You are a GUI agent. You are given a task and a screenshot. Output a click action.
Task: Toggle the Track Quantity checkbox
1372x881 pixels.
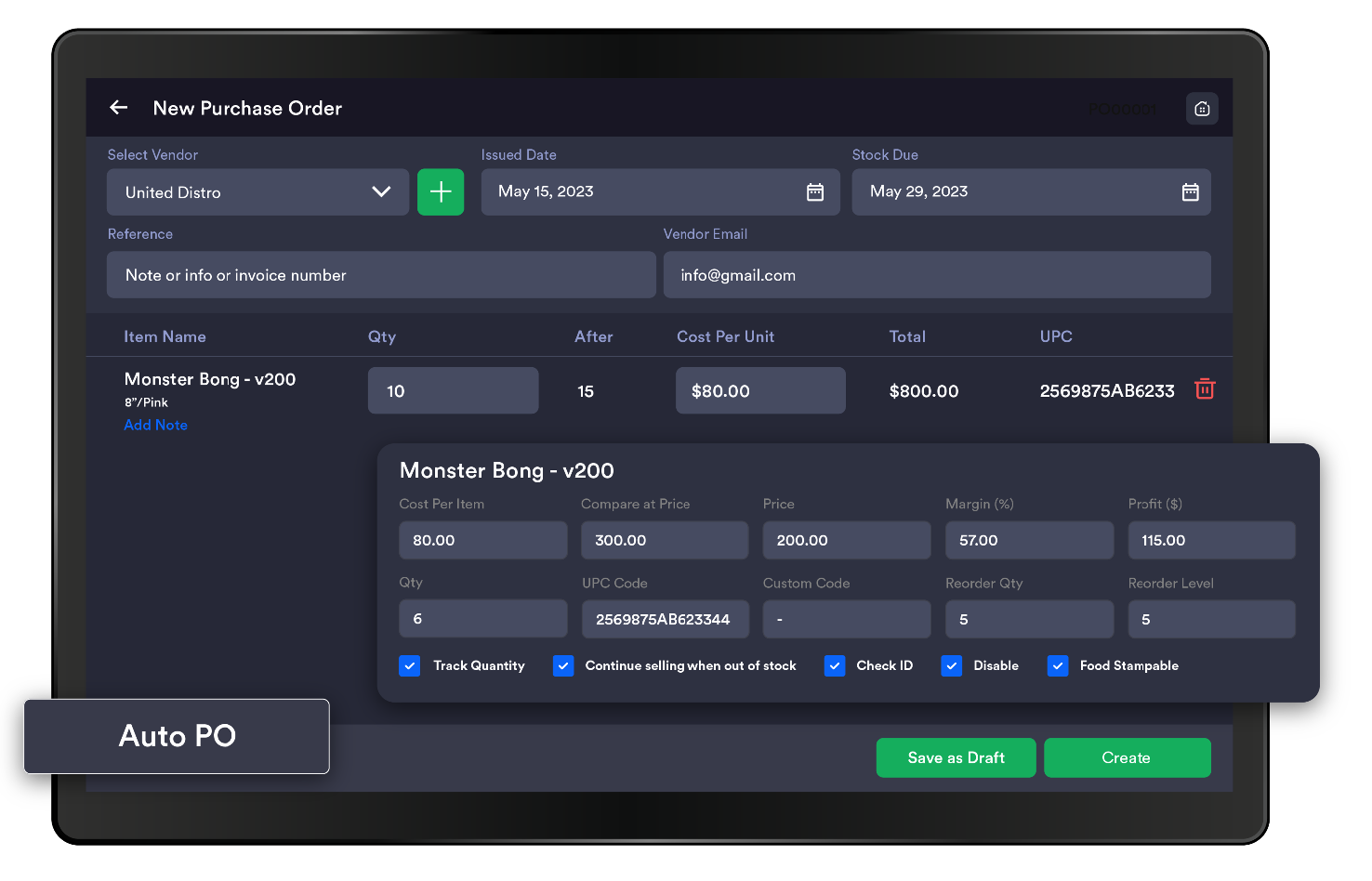(410, 665)
